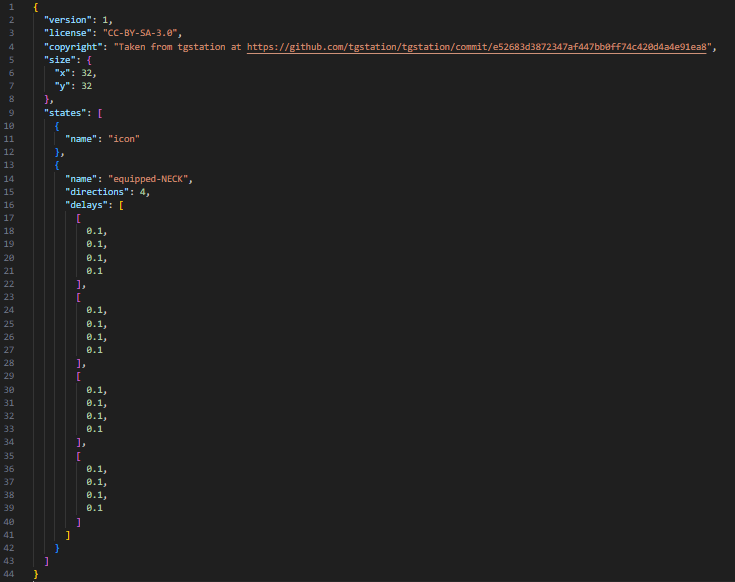The image size is (735, 582).
Task: Click the opening brace on line 1
Action: pyautogui.click(x=36, y=7)
